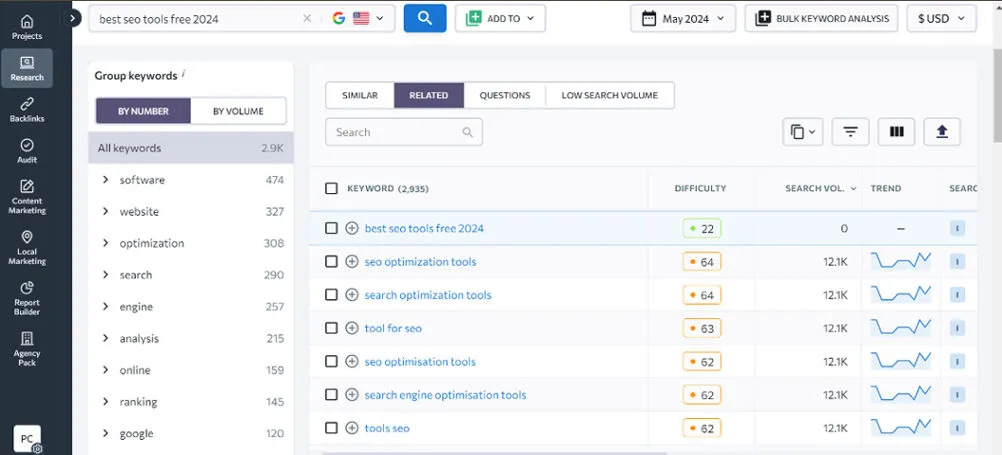Add 'tool for seo' via plus icon
This screenshot has height=455, width=1002.
[351, 328]
